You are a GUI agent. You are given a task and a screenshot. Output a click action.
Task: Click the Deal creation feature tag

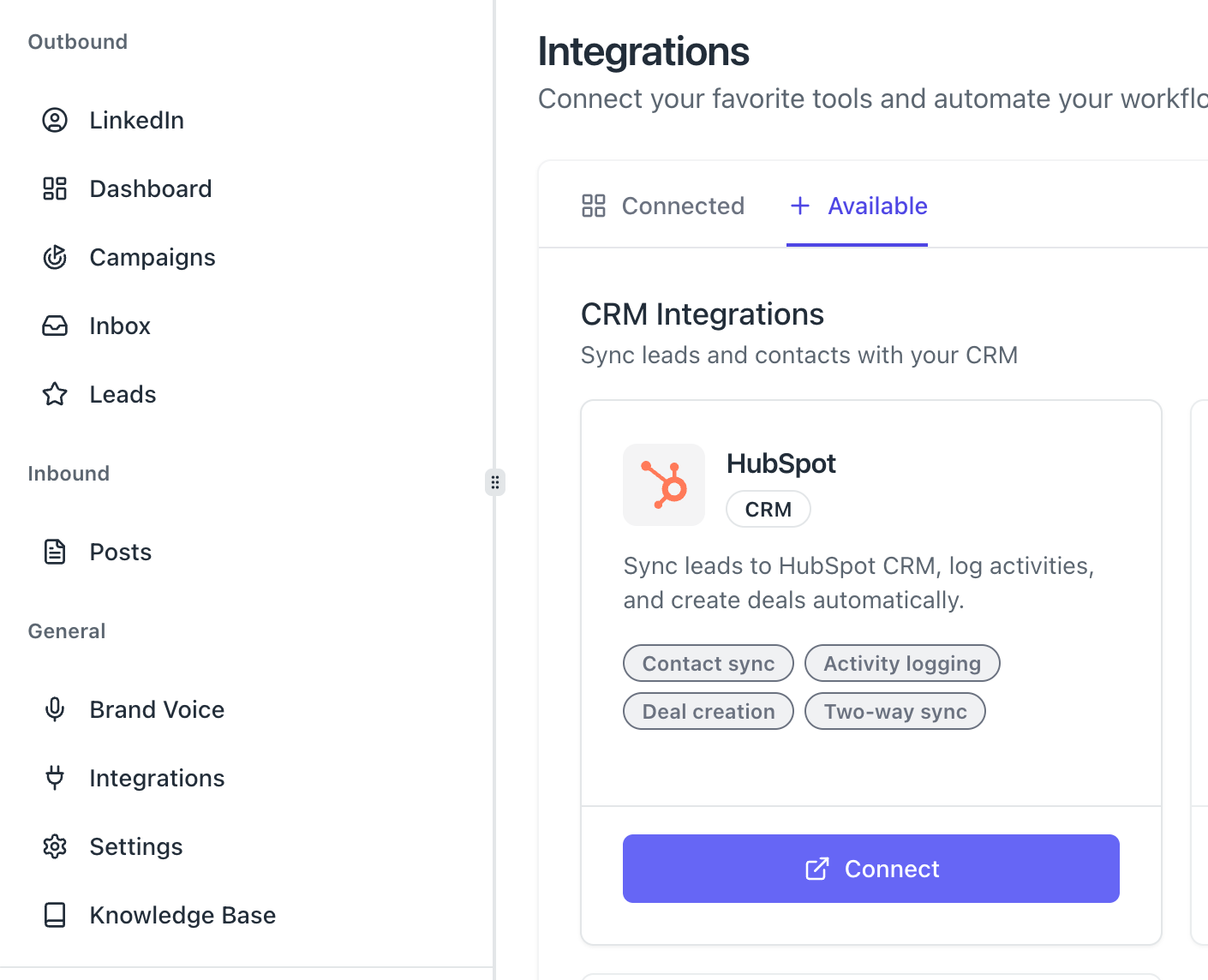coord(708,712)
